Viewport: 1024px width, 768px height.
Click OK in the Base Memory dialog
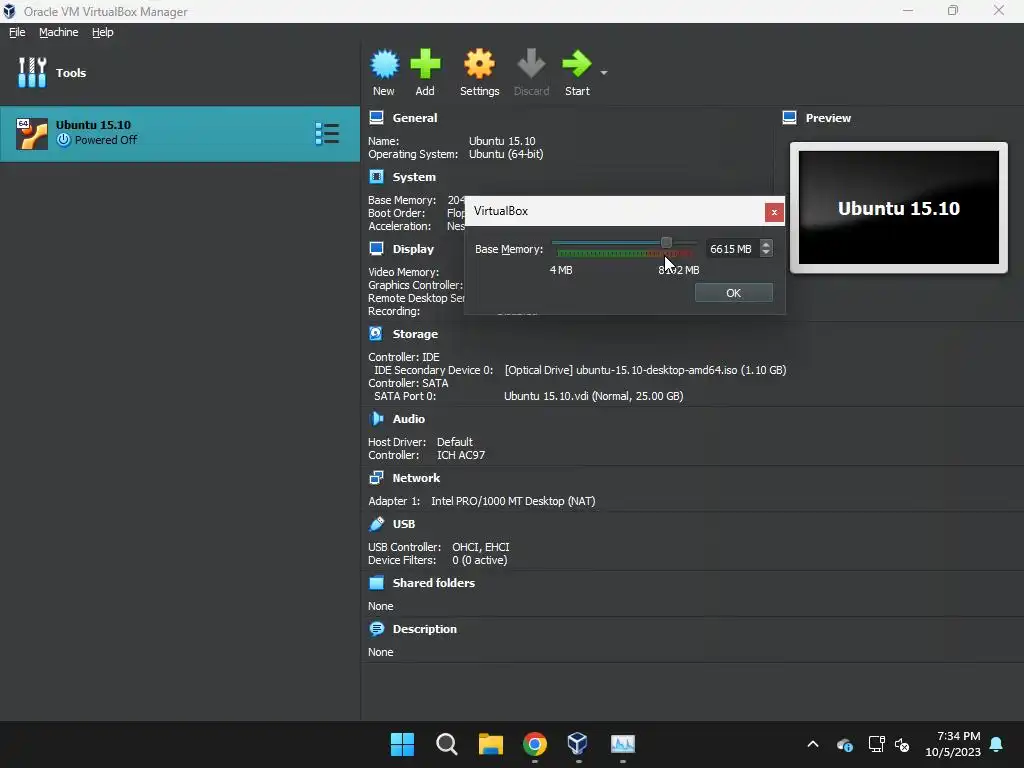click(x=733, y=293)
